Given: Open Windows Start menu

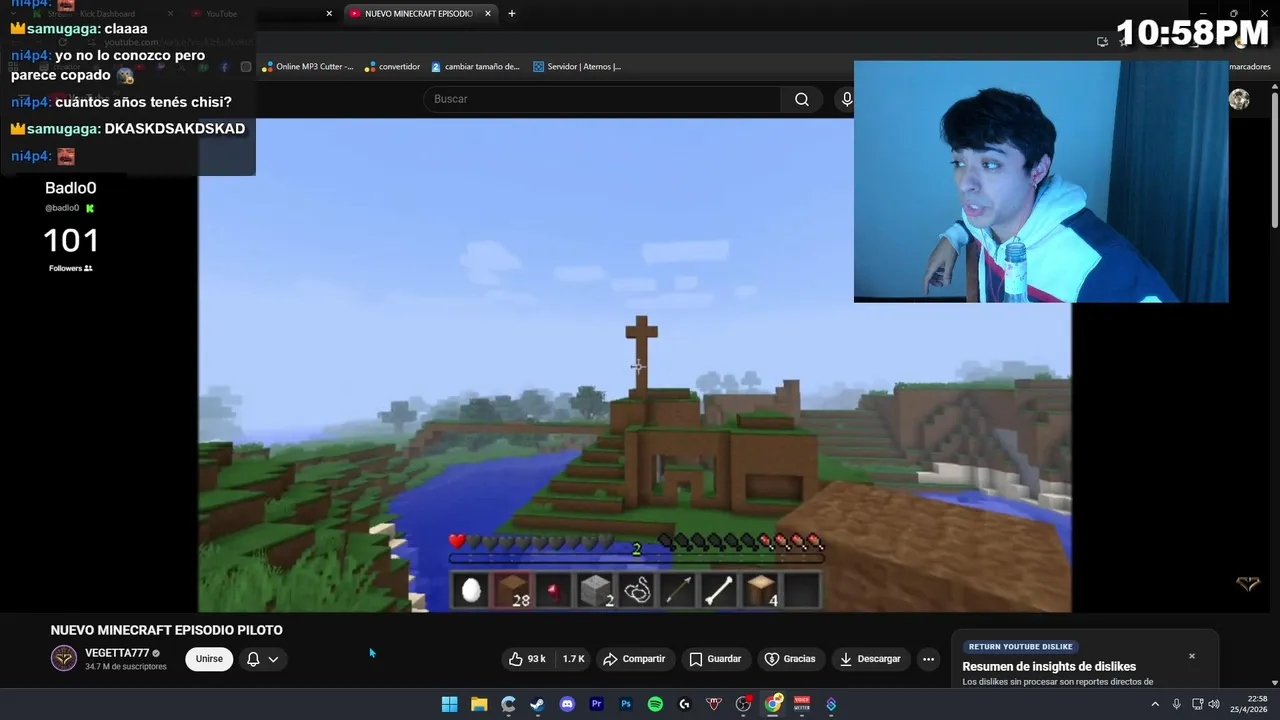Looking at the screenshot, I should pyautogui.click(x=450, y=704).
